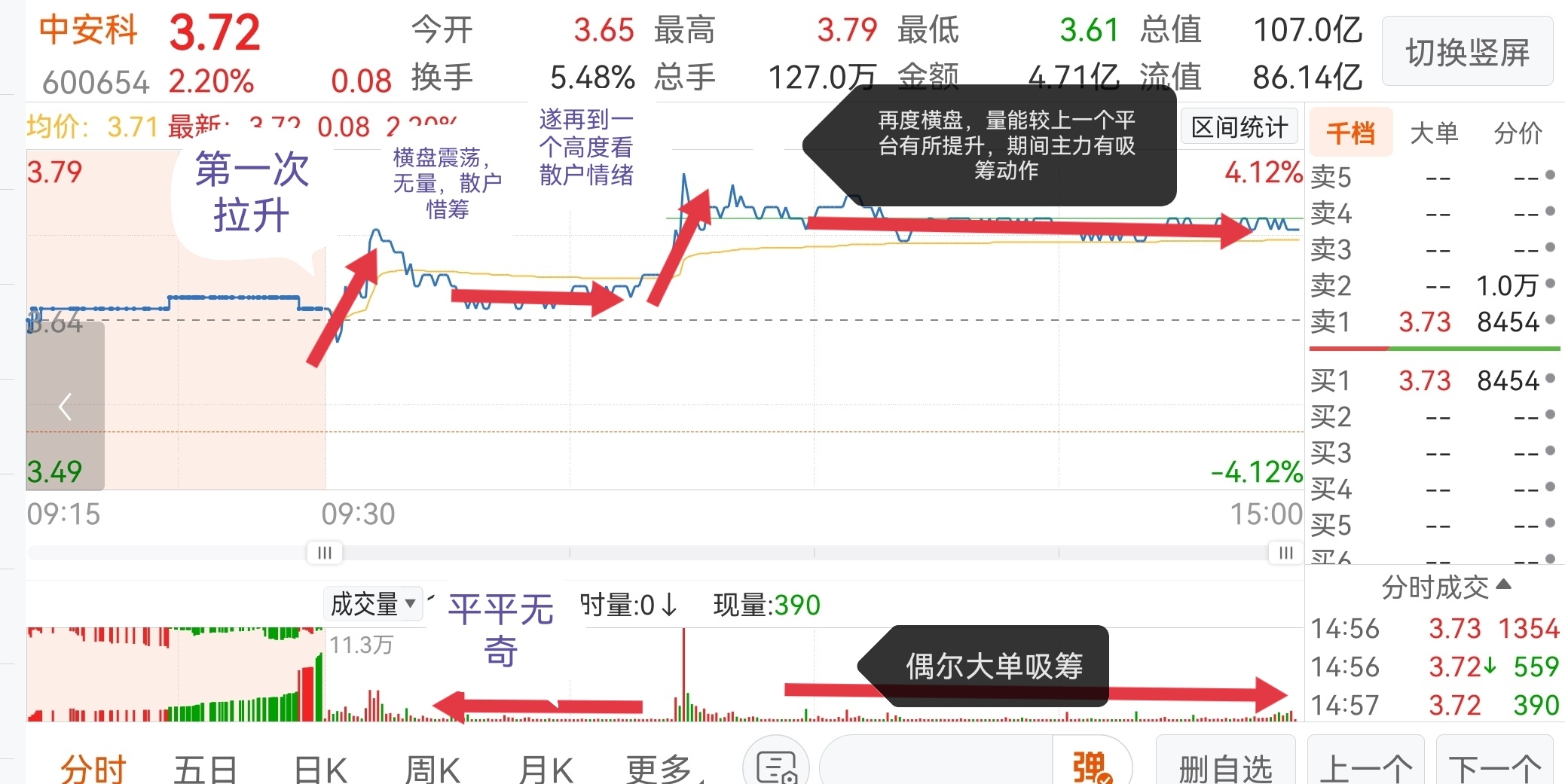The image size is (1565, 784).
Task: Grab the right timeline range handle
Action: tap(1285, 553)
